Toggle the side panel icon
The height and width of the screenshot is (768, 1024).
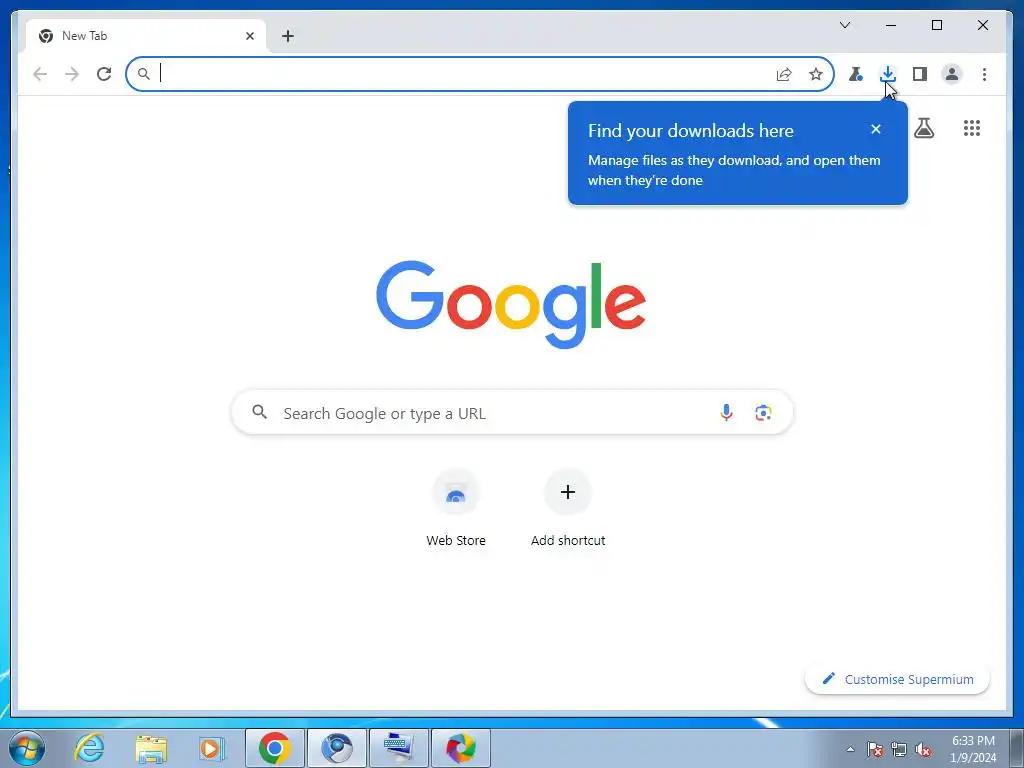[920, 74]
